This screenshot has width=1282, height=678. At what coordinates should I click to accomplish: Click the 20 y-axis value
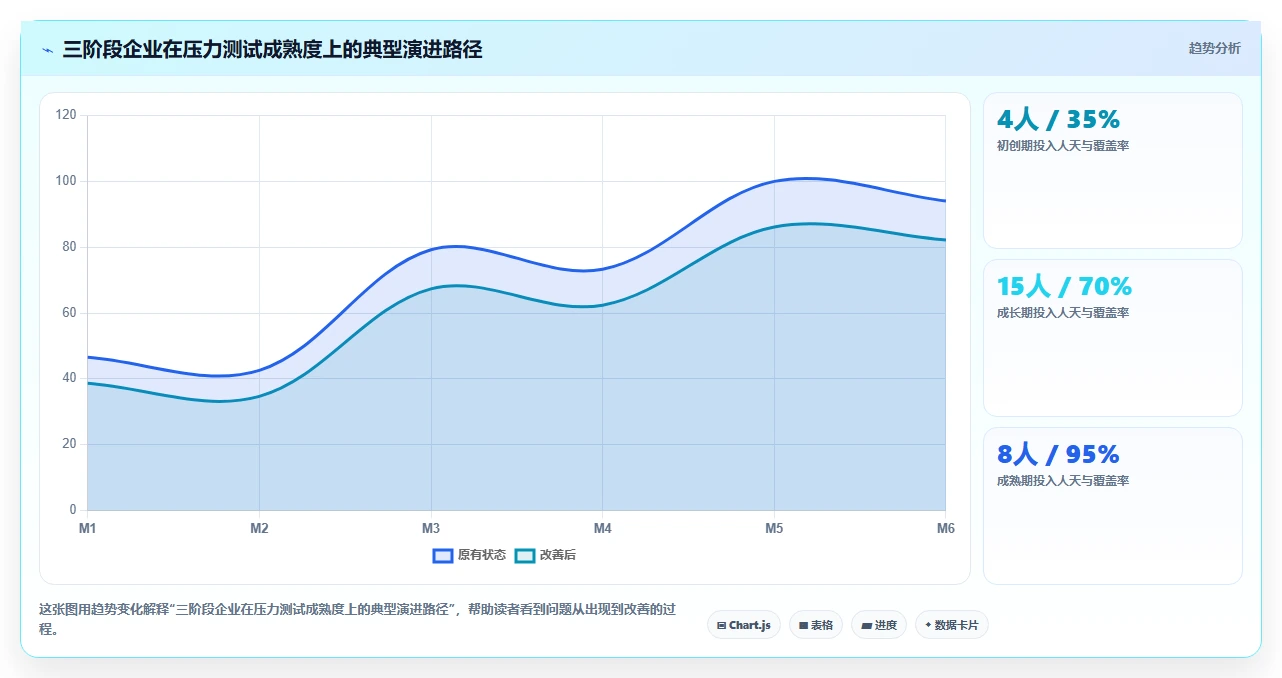pos(69,444)
